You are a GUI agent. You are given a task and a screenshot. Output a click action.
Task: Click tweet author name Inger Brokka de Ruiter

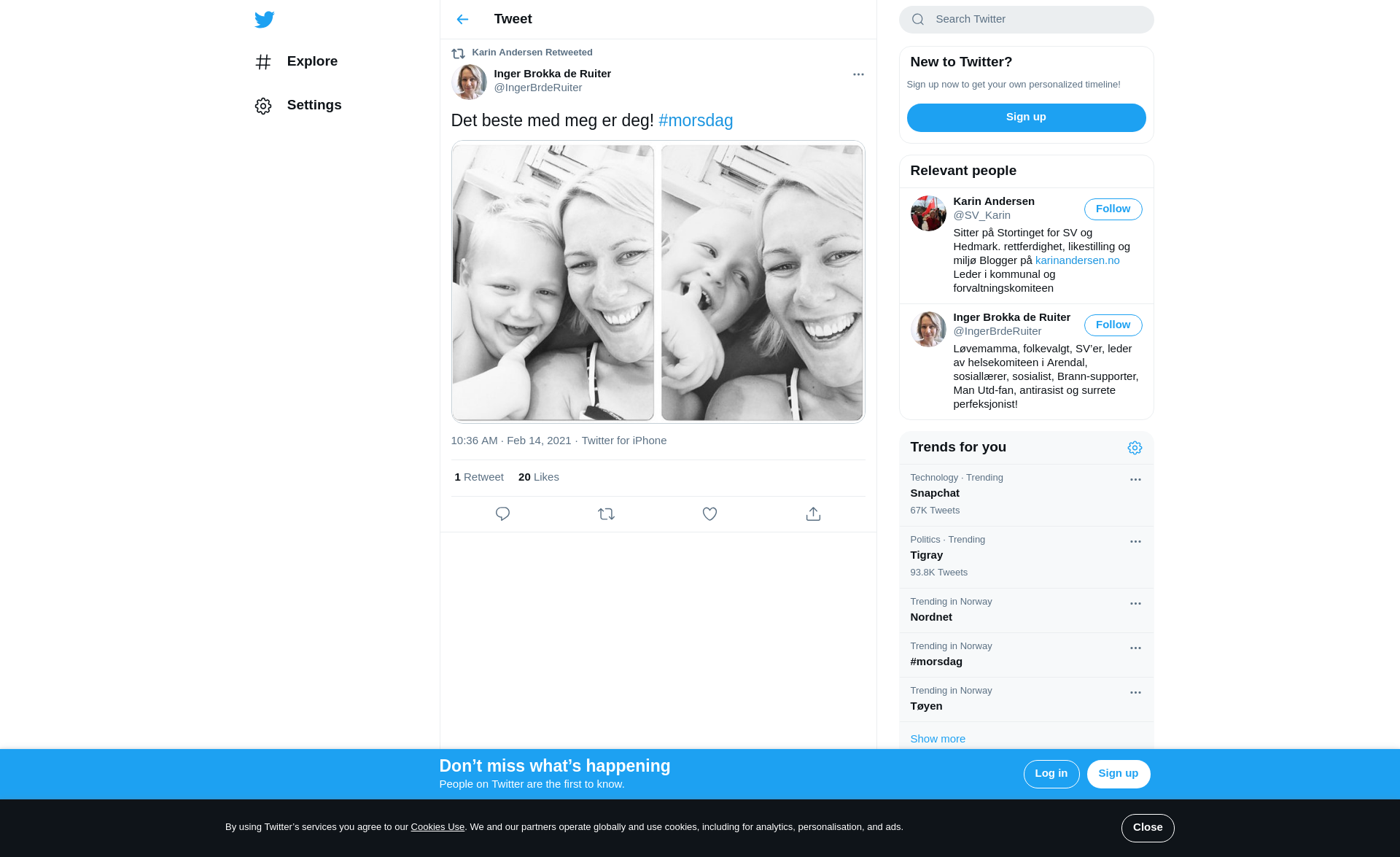552,74
